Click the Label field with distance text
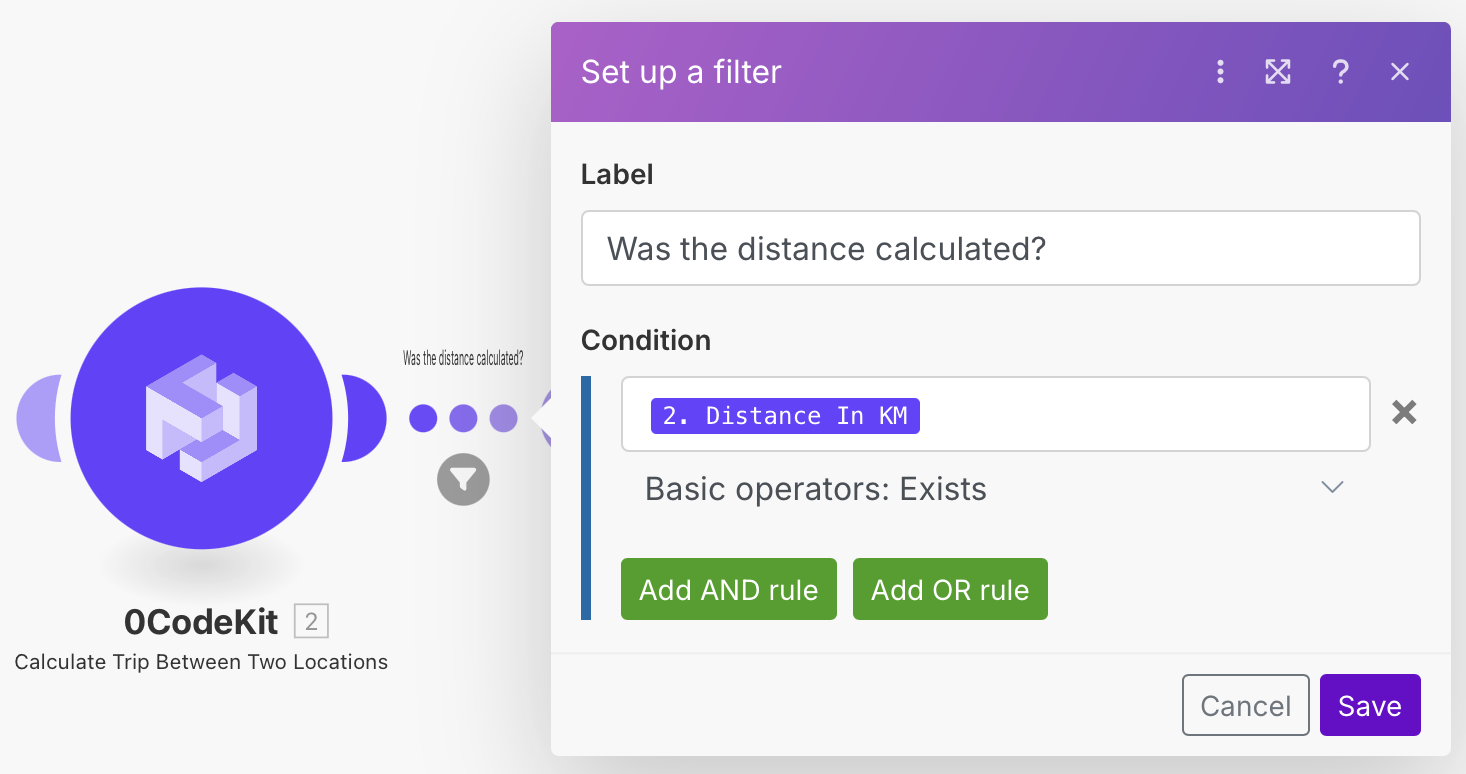 point(1000,248)
